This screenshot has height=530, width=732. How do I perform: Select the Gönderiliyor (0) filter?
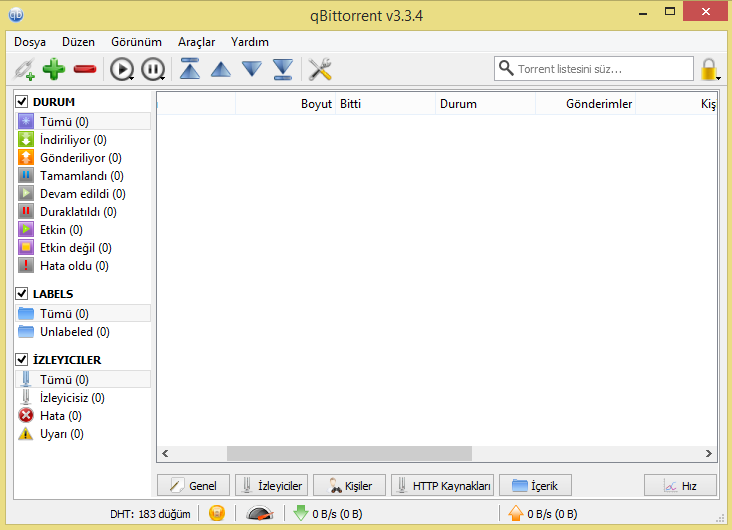(x=83, y=158)
